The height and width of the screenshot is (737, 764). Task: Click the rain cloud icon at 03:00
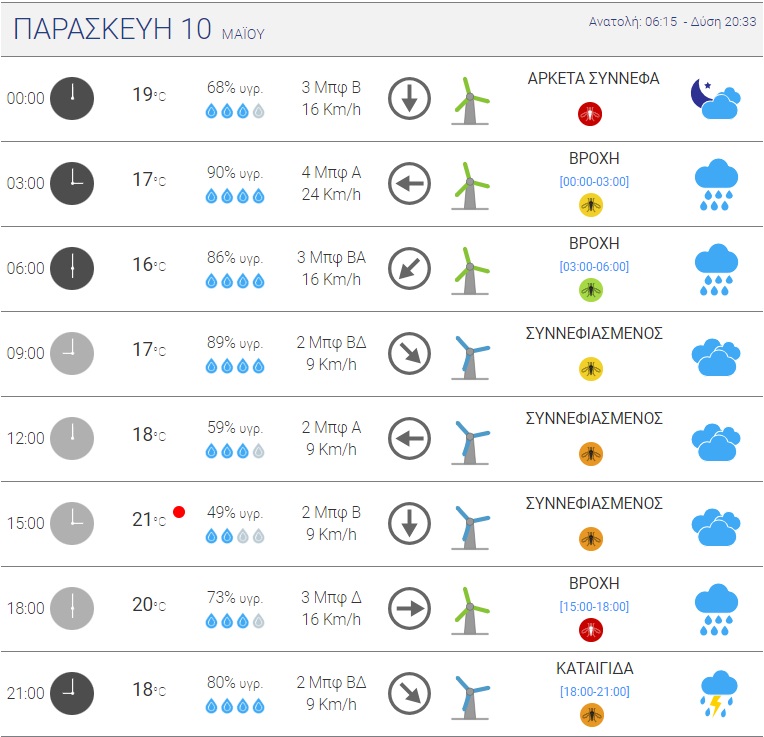pos(716,184)
